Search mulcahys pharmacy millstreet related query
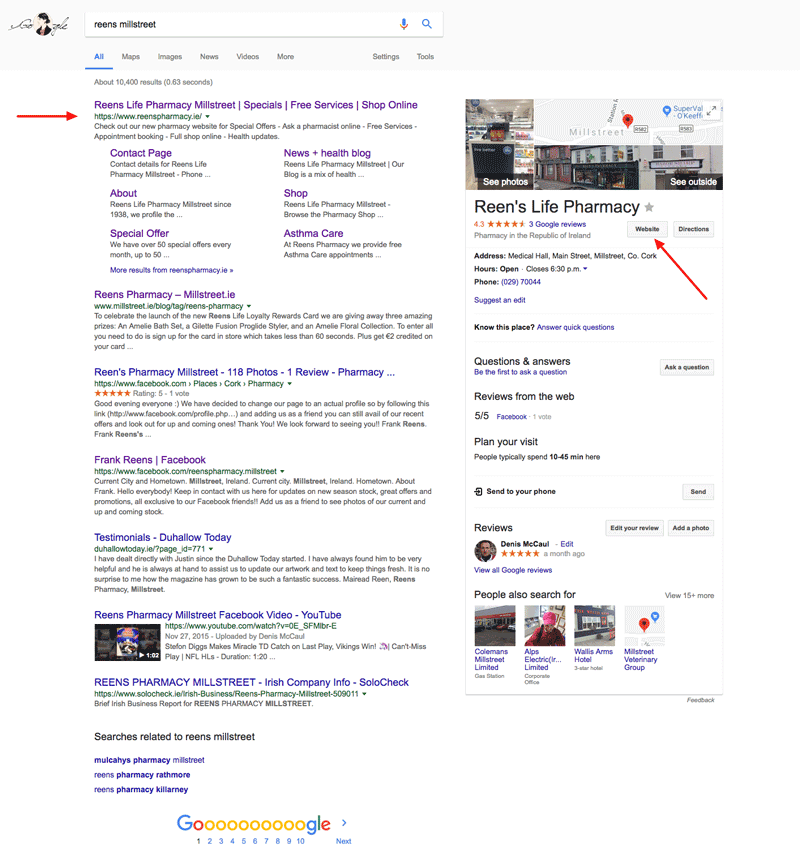 pyautogui.click(x=149, y=760)
